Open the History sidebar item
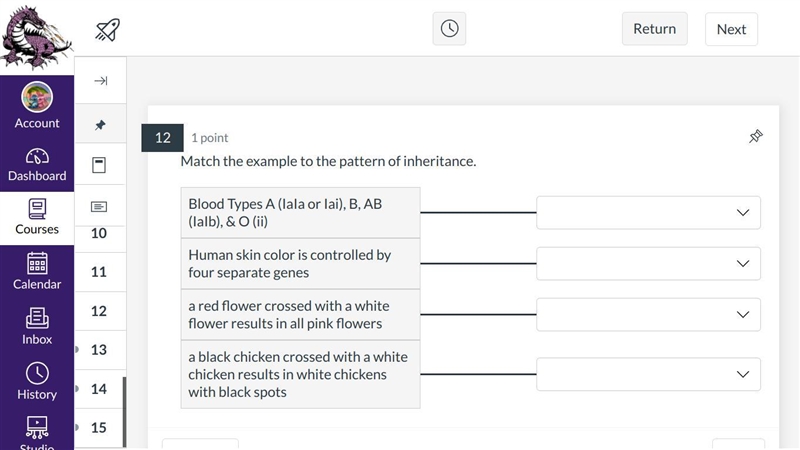Screen dimensions: 800x450 click(x=37, y=381)
